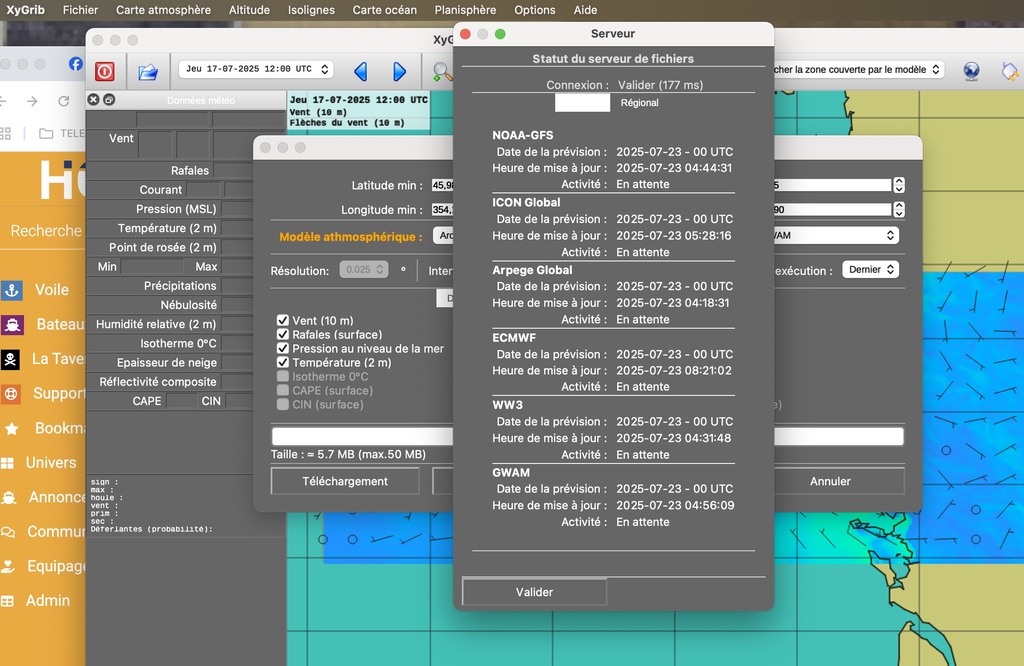Toggle the CAPE (surface) checkbox
The image size is (1024, 666).
point(283,390)
